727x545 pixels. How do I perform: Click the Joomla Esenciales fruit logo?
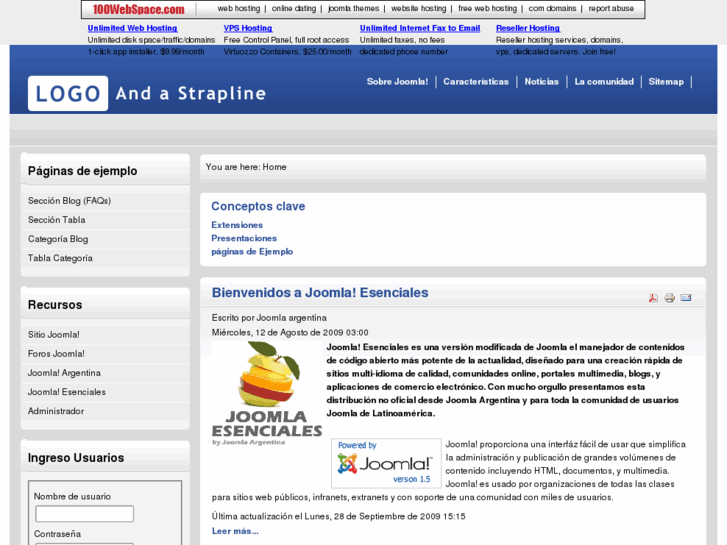(267, 394)
